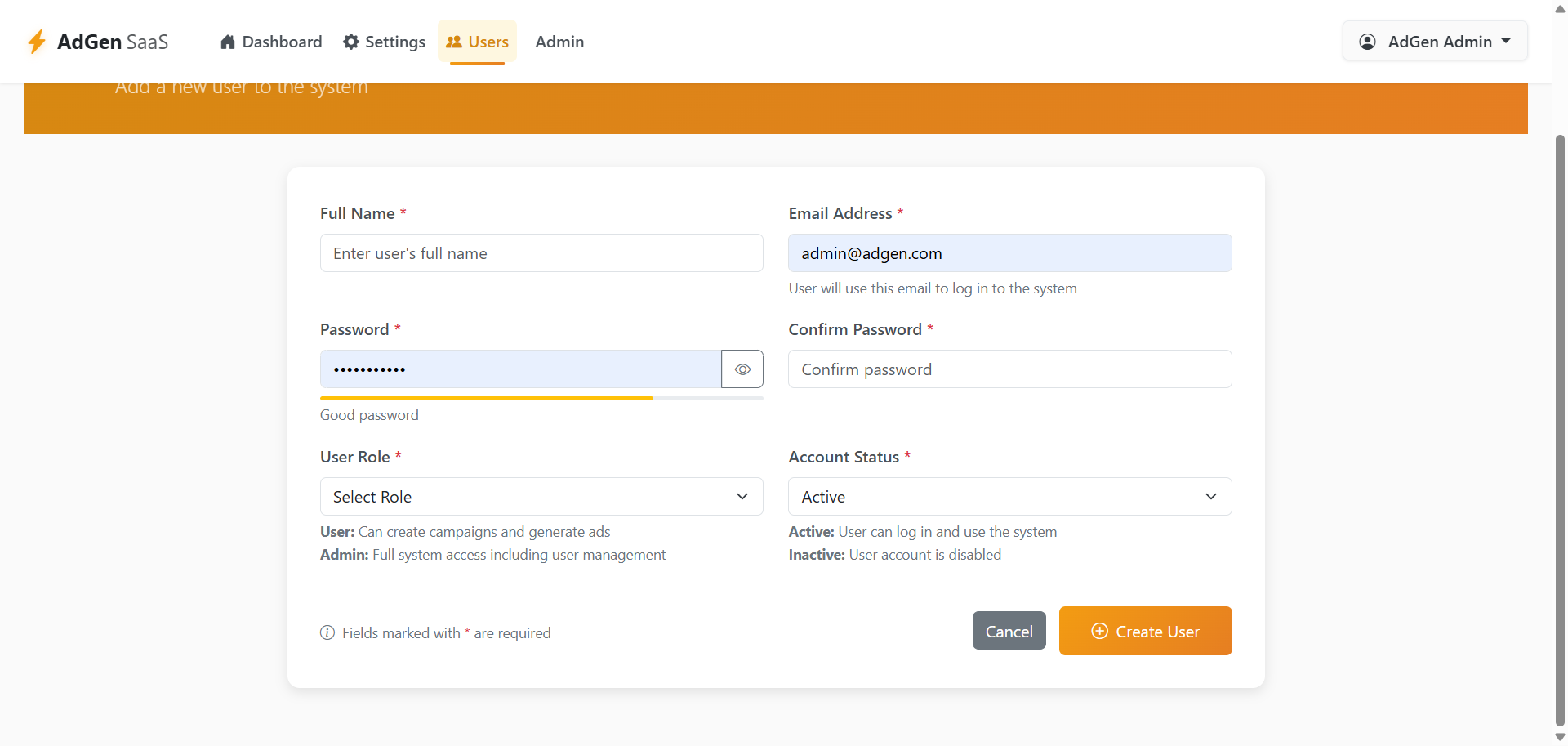1568x746 pixels.
Task: Expand the AdGen Admin account menu caret
Action: pos(1506,41)
